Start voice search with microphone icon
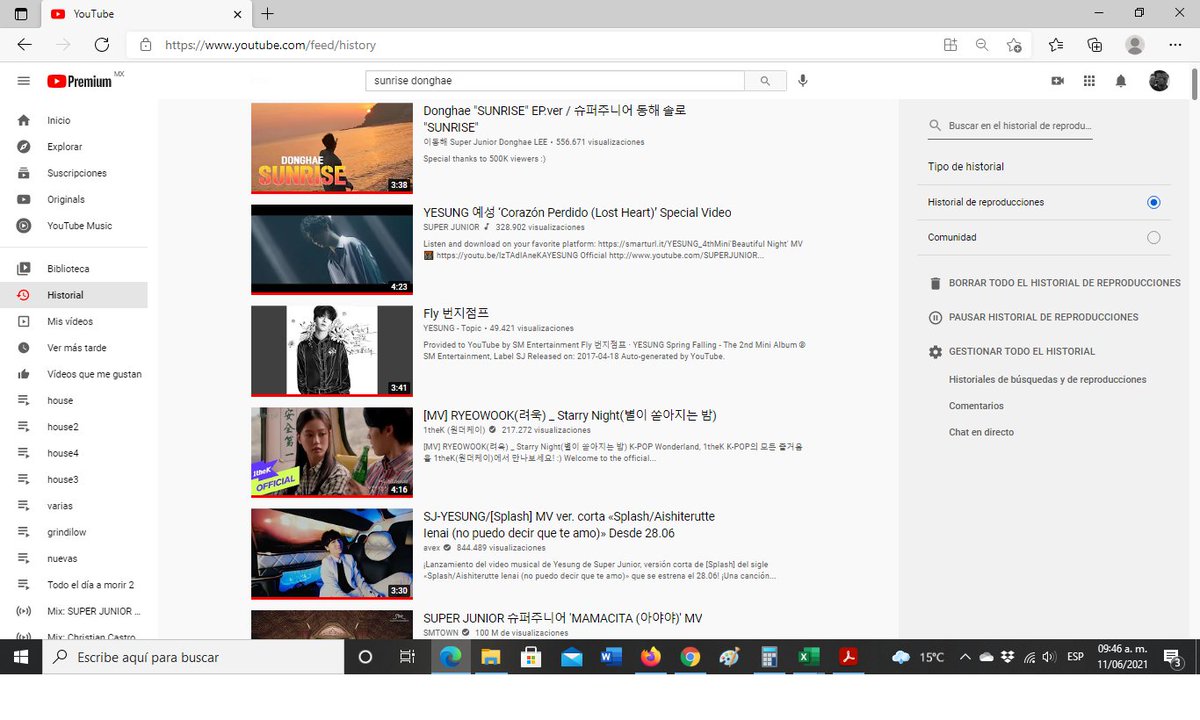Image resolution: width=1200 pixels, height=720 pixels. point(803,81)
